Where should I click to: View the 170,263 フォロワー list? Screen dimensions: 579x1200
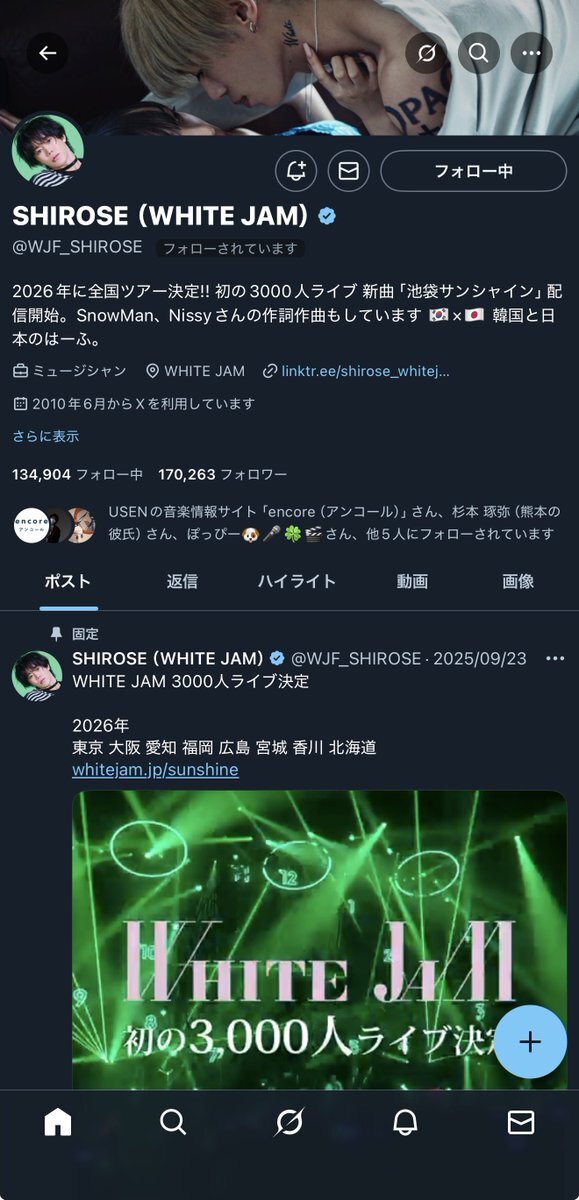coord(222,474)
